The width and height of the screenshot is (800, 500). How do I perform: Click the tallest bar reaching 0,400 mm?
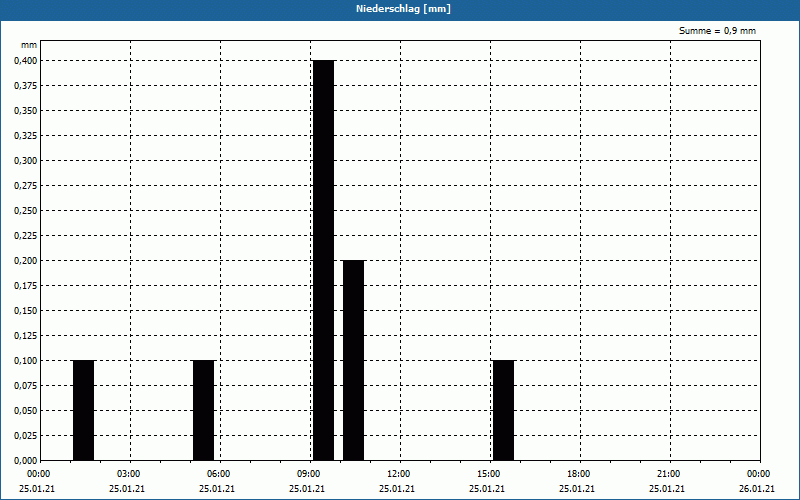[323, 260]
